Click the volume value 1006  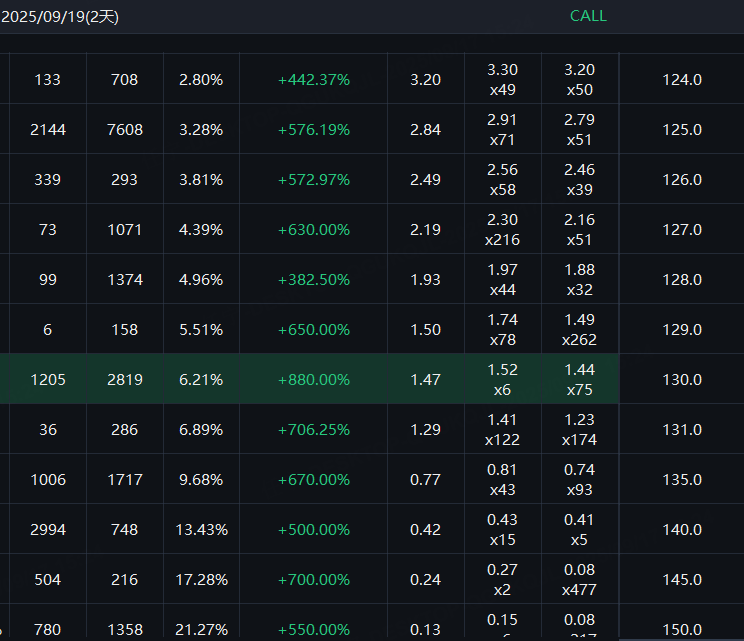(x=48, y=480)
